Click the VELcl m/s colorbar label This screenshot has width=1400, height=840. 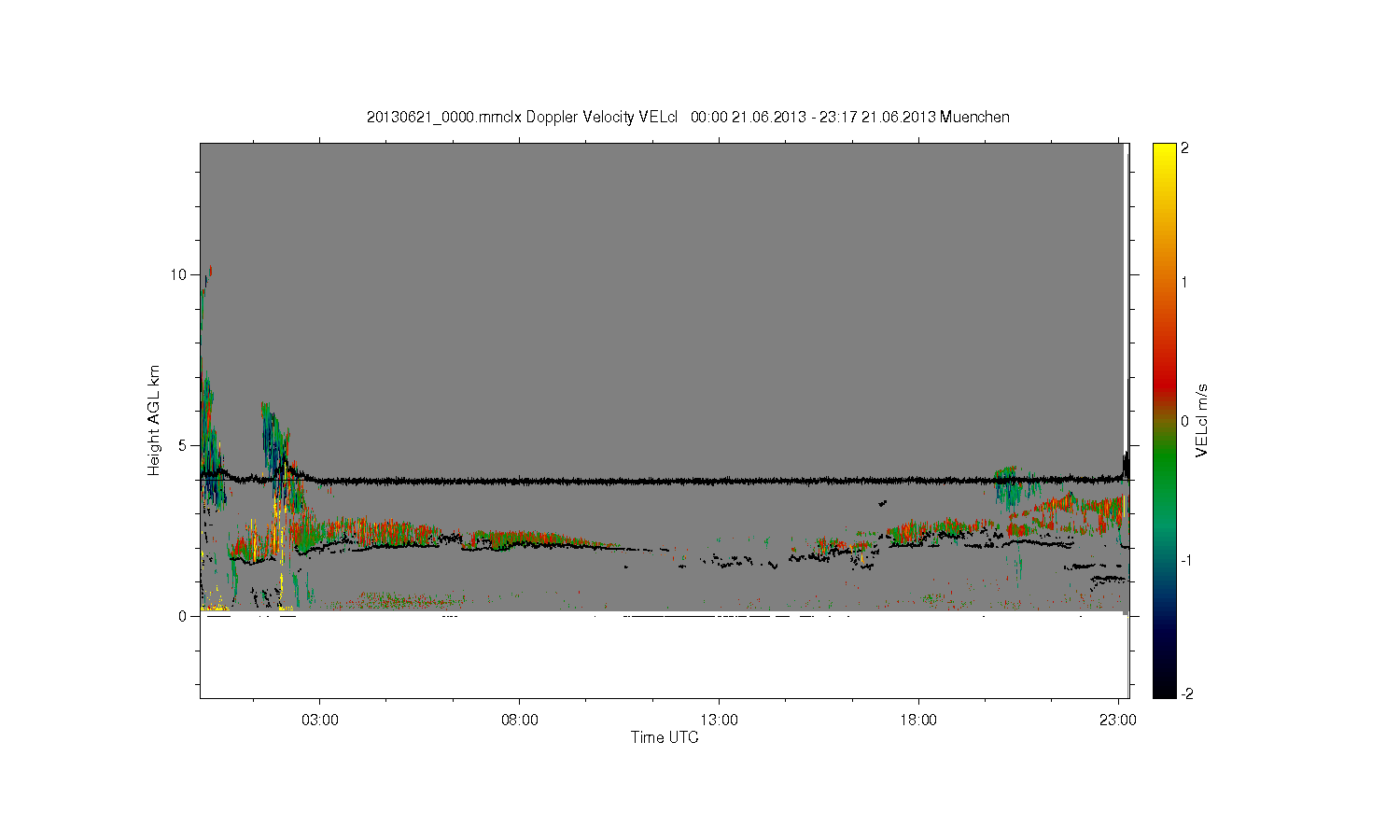(1202, 420)
